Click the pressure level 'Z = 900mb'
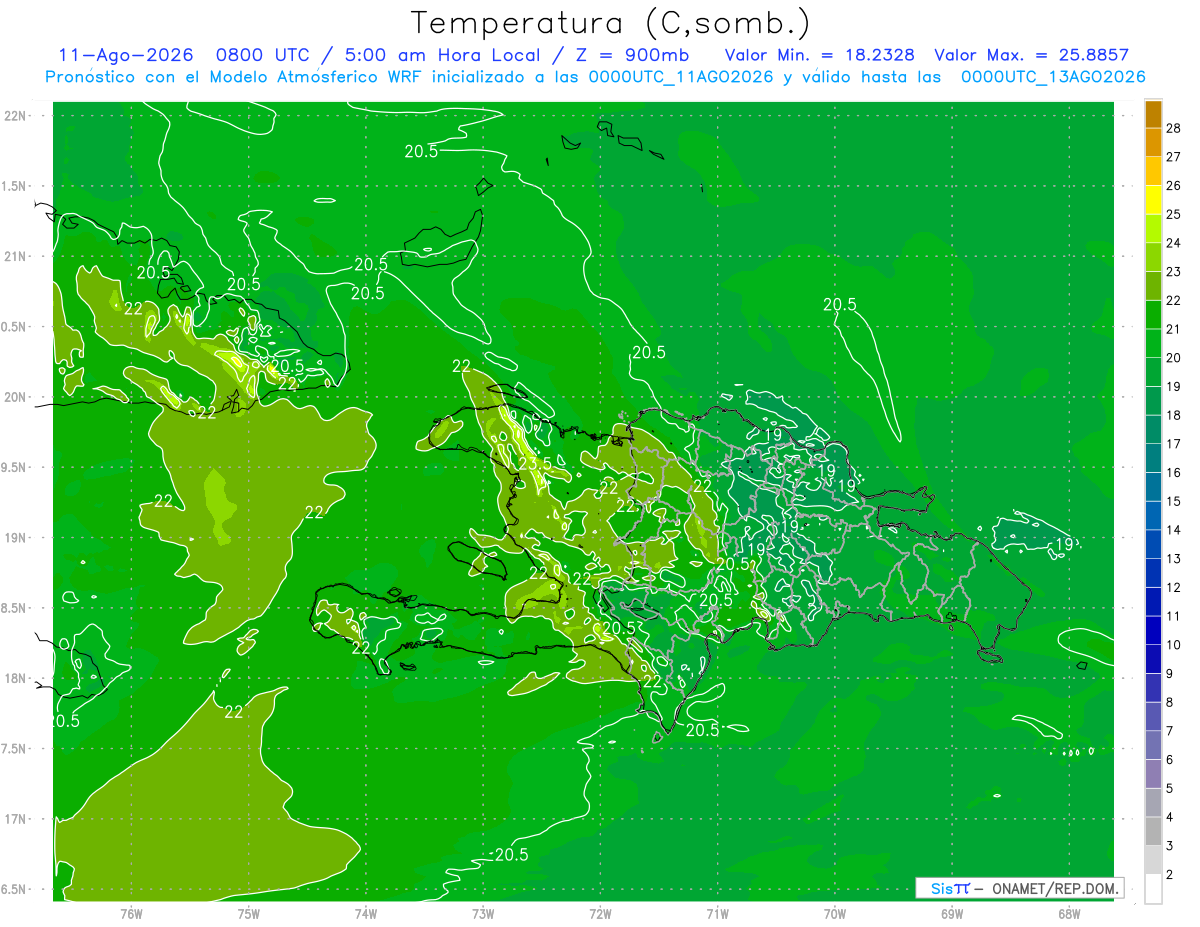Image resolution: width=1200 pixels, height=927 pixels. point(633,55)
